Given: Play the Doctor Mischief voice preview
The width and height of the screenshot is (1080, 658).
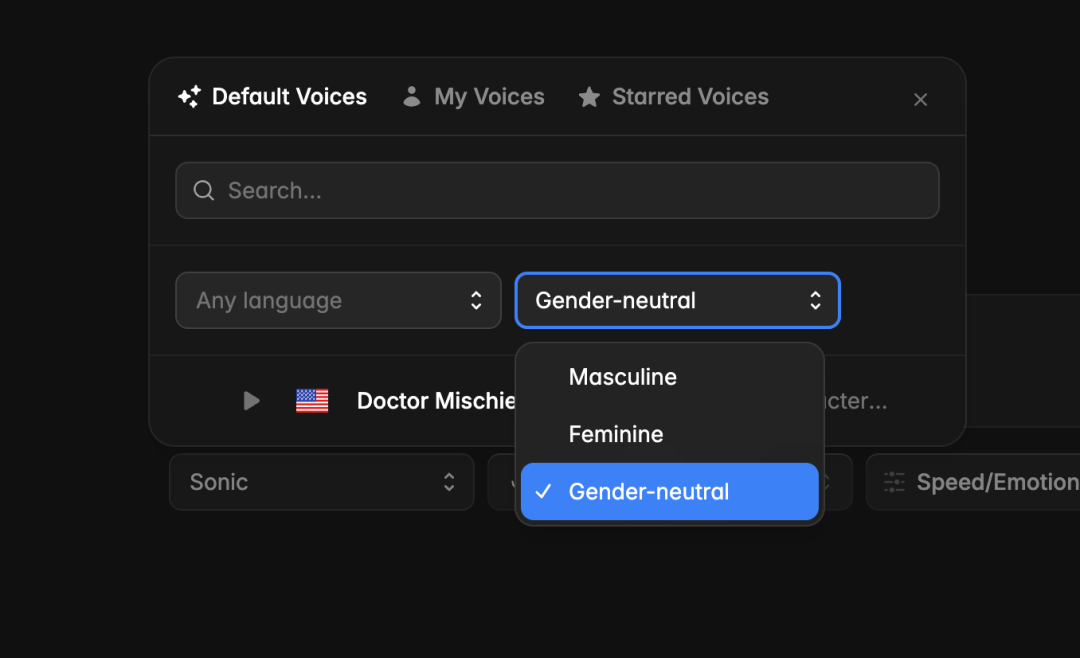Looking at the screenshot, I should [252, 401].
